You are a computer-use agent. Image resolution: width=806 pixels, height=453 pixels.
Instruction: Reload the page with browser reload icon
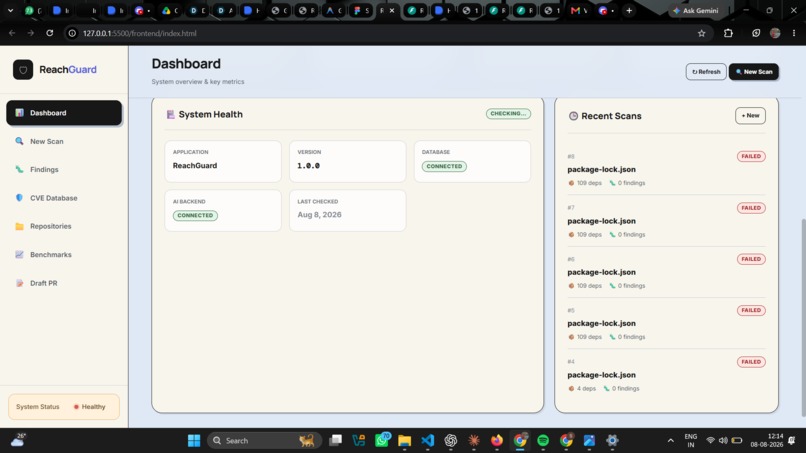click(x=50, y=33)
